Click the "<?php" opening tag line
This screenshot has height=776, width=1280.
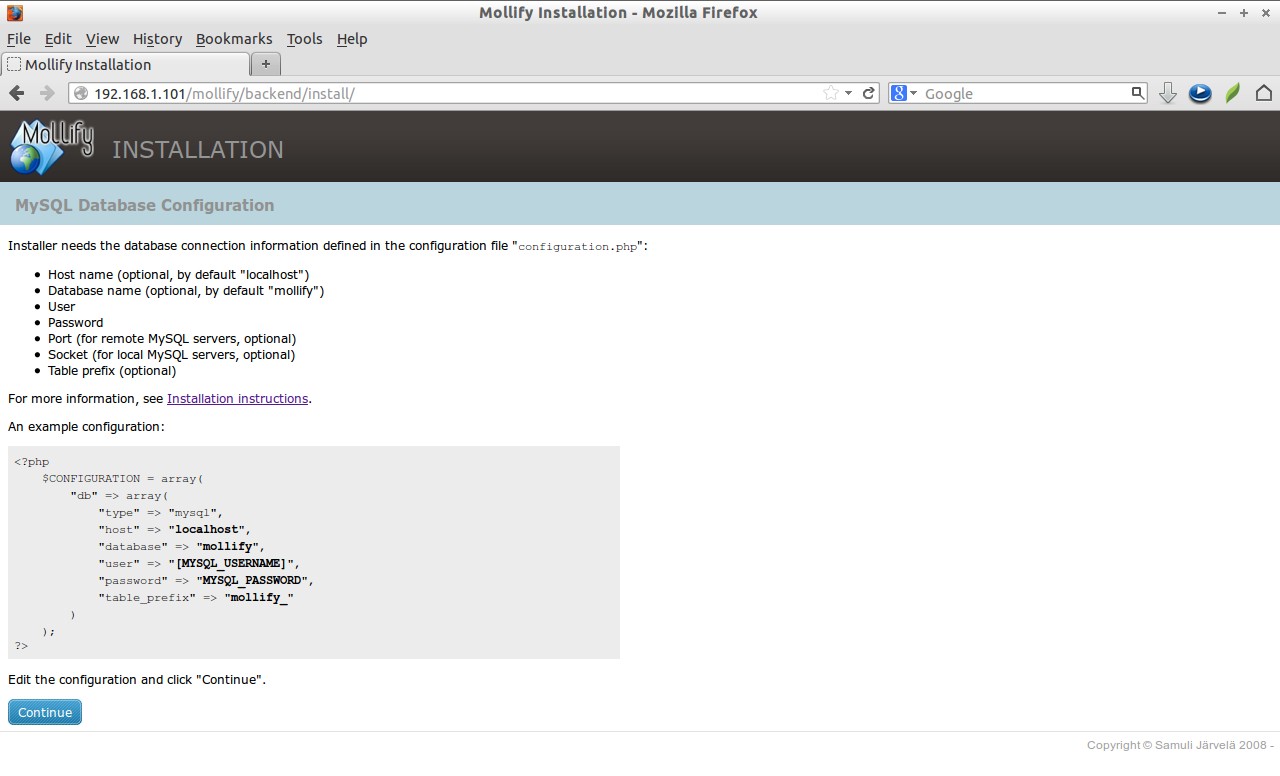[x=31, y=462]
